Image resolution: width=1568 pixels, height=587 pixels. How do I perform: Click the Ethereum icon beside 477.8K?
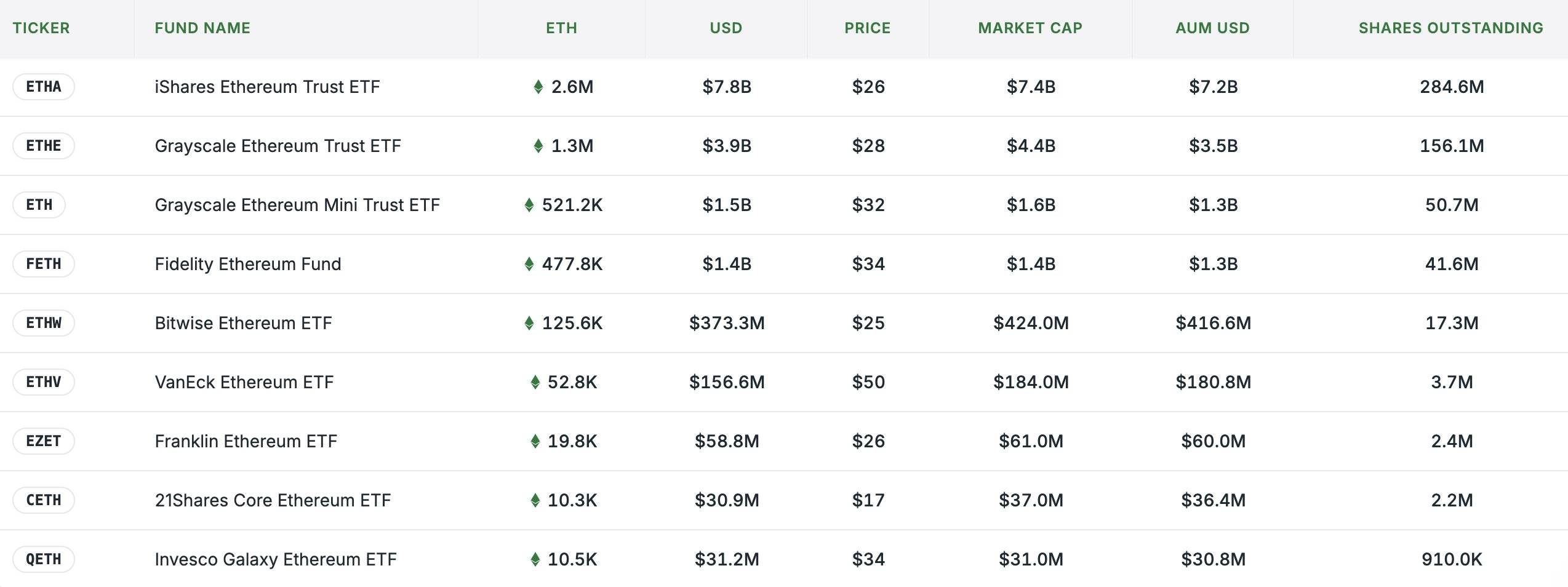click(529, 264)
